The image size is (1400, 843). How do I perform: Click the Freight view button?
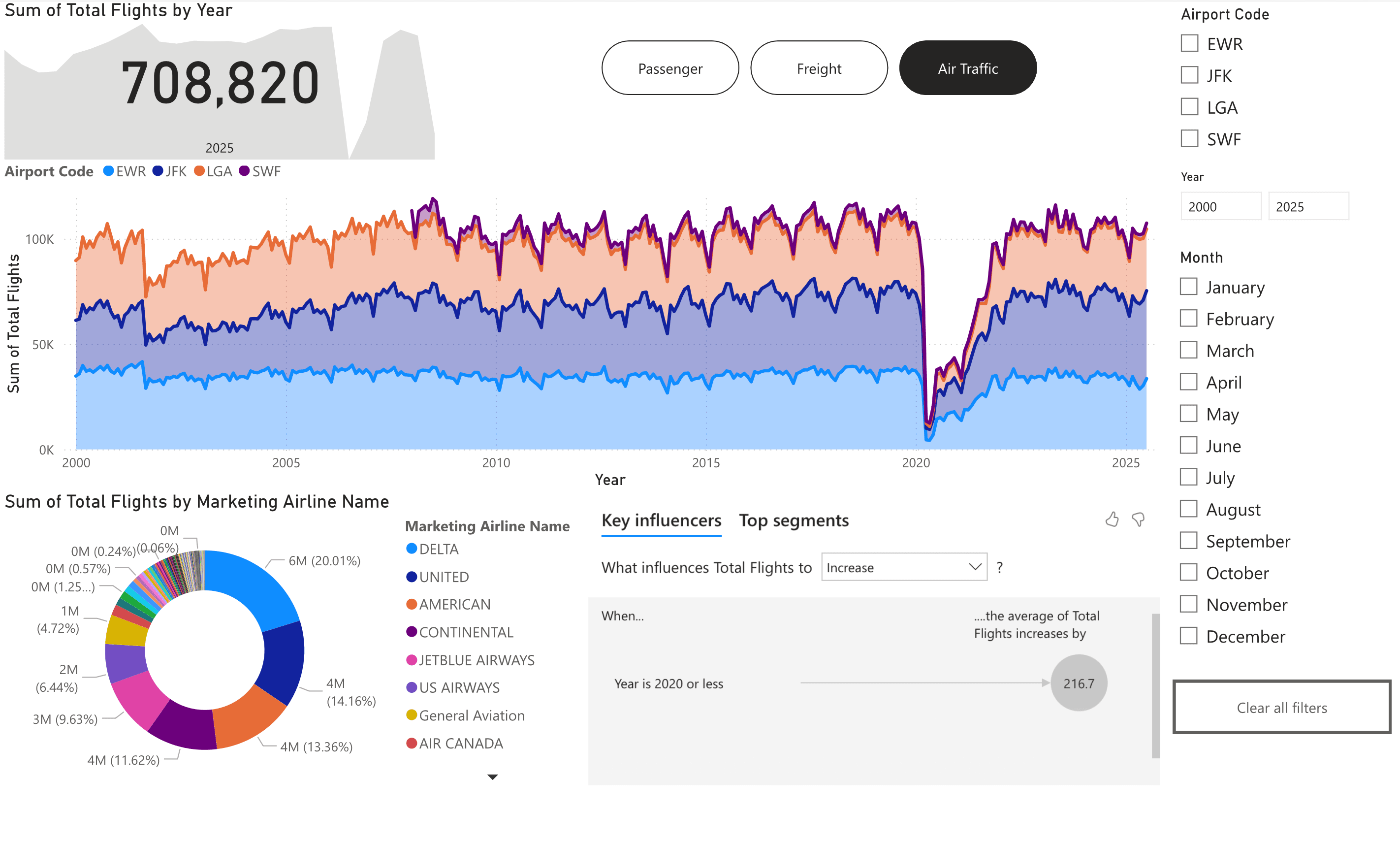click(x=818, y=68)
